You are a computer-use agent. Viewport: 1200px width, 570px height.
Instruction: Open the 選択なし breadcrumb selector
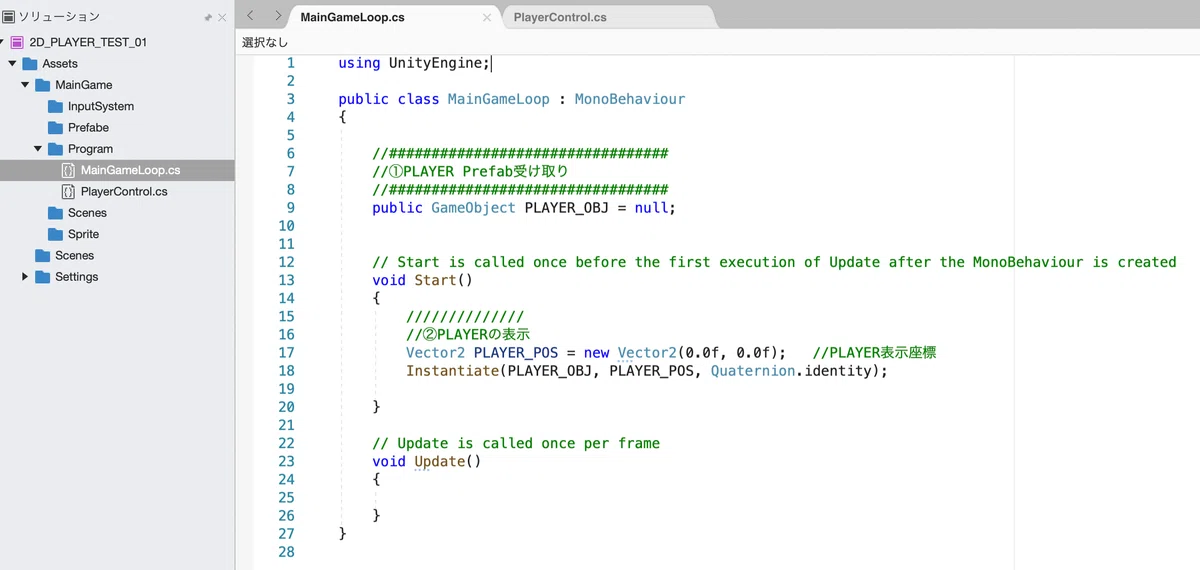pos(265,43)
